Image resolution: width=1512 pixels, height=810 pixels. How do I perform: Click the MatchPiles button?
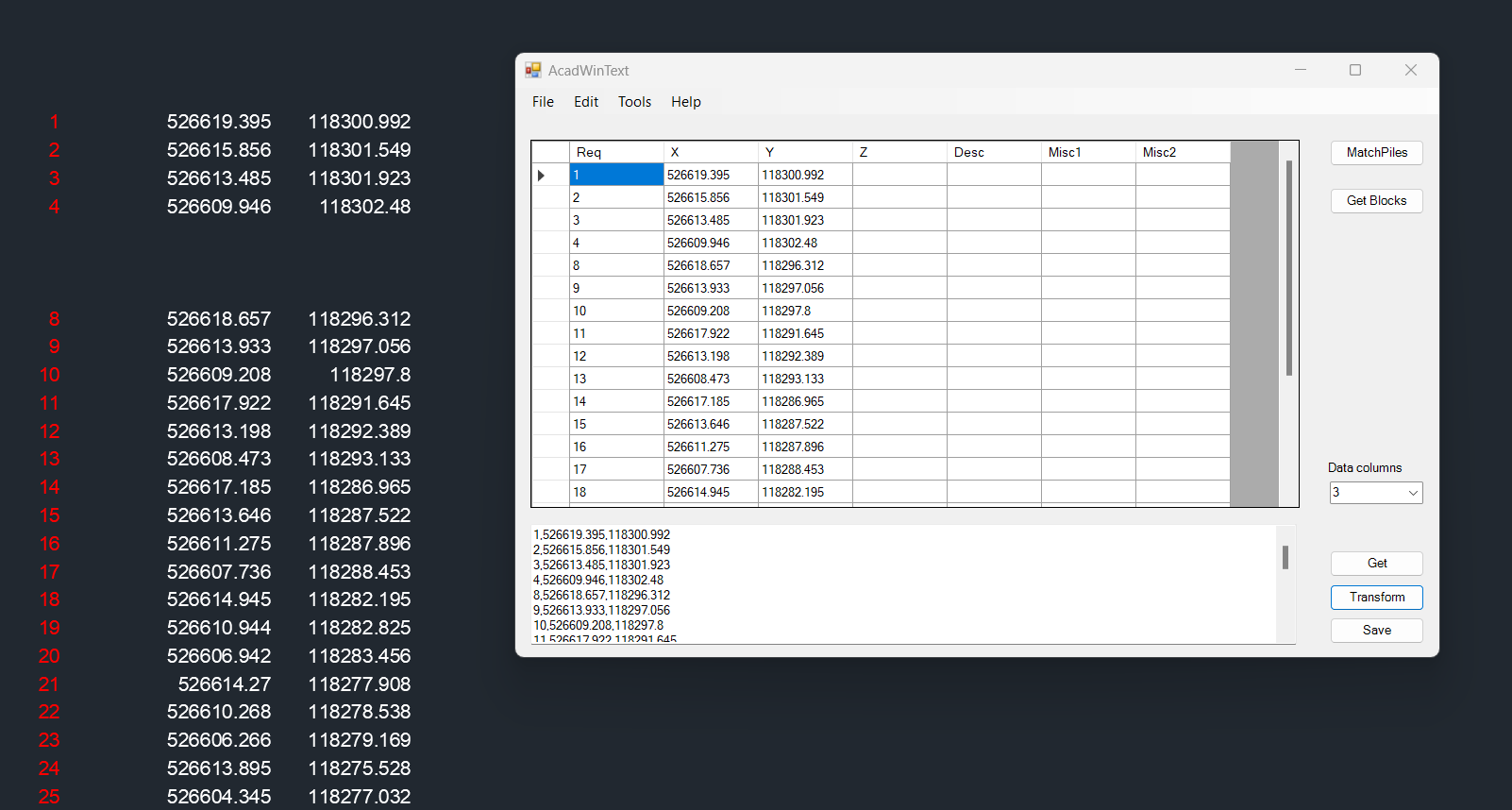click(x=1376, y=153)
